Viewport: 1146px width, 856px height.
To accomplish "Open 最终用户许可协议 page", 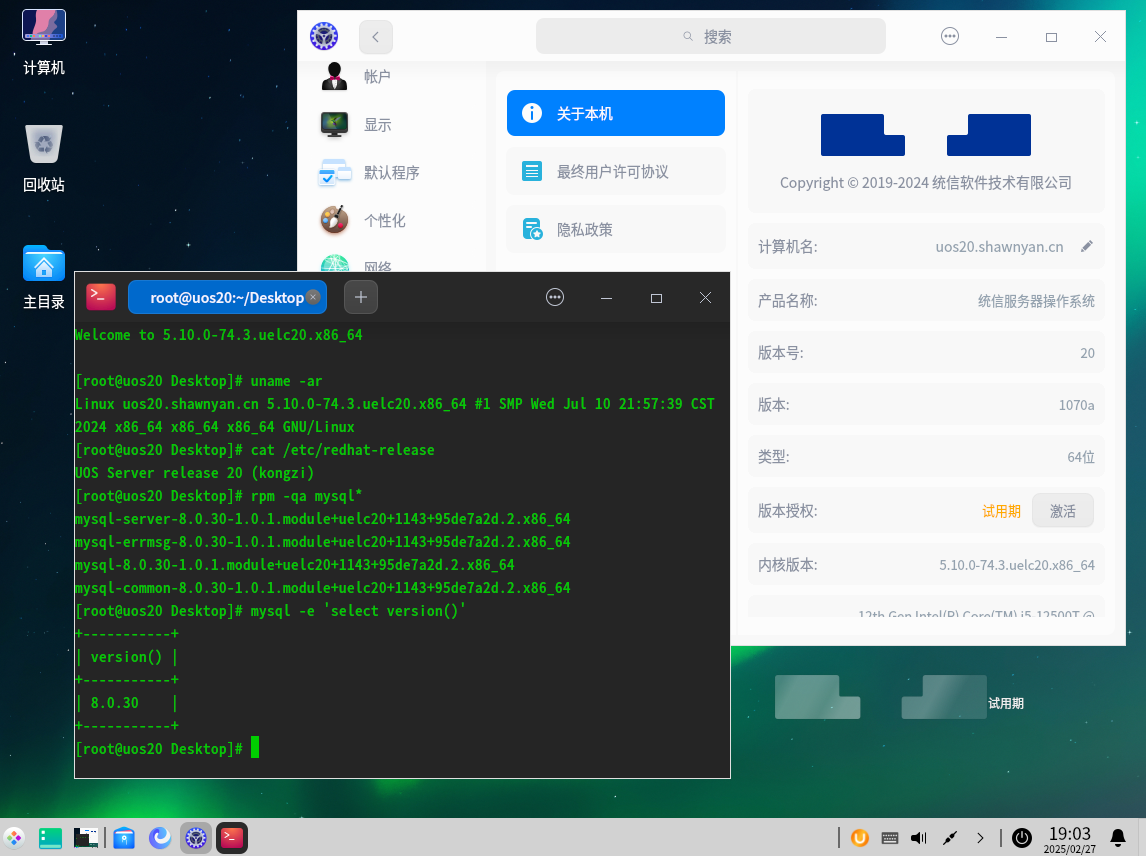I will (x=615, y=172).
